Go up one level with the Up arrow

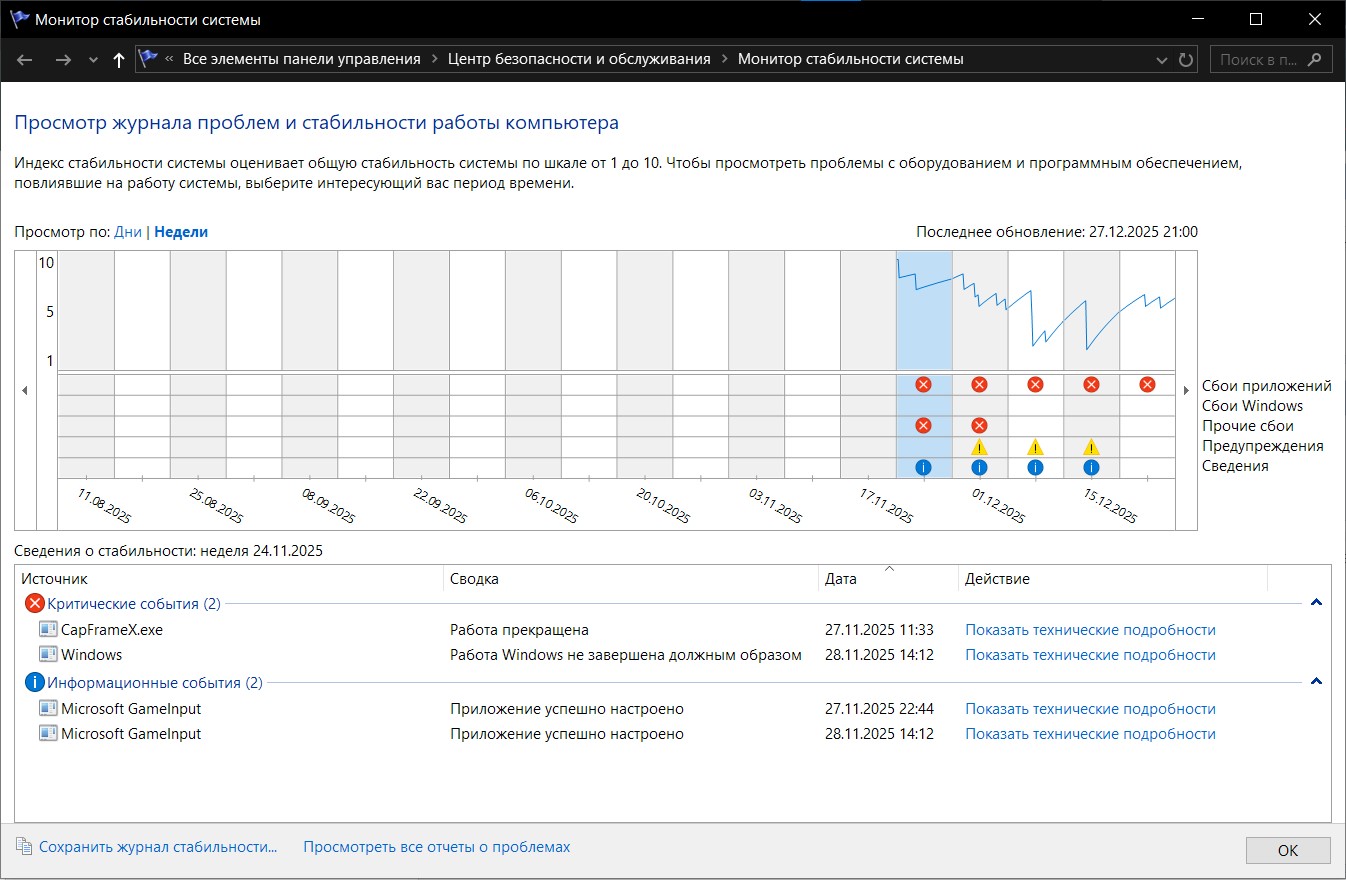pyautogui.click(x=119, y=60)
